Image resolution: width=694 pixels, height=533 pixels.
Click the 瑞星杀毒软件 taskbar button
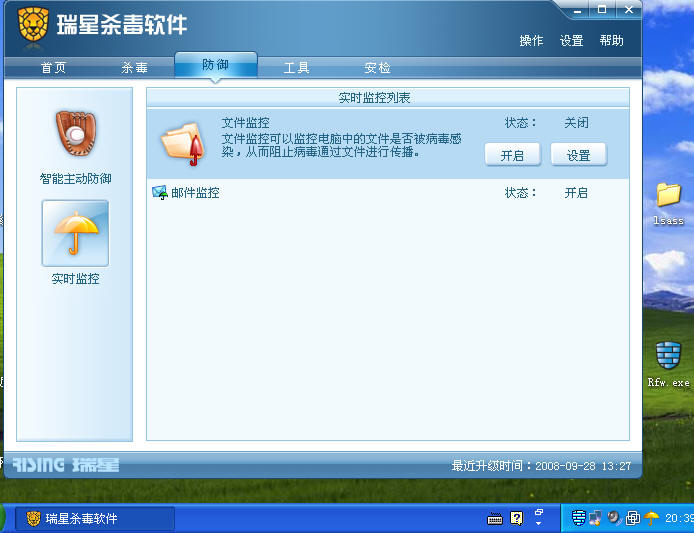pos(95,518)
